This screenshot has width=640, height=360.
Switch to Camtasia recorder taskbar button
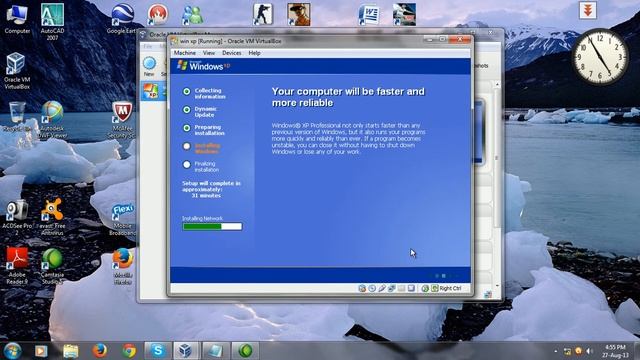click(x=245, y=351)
